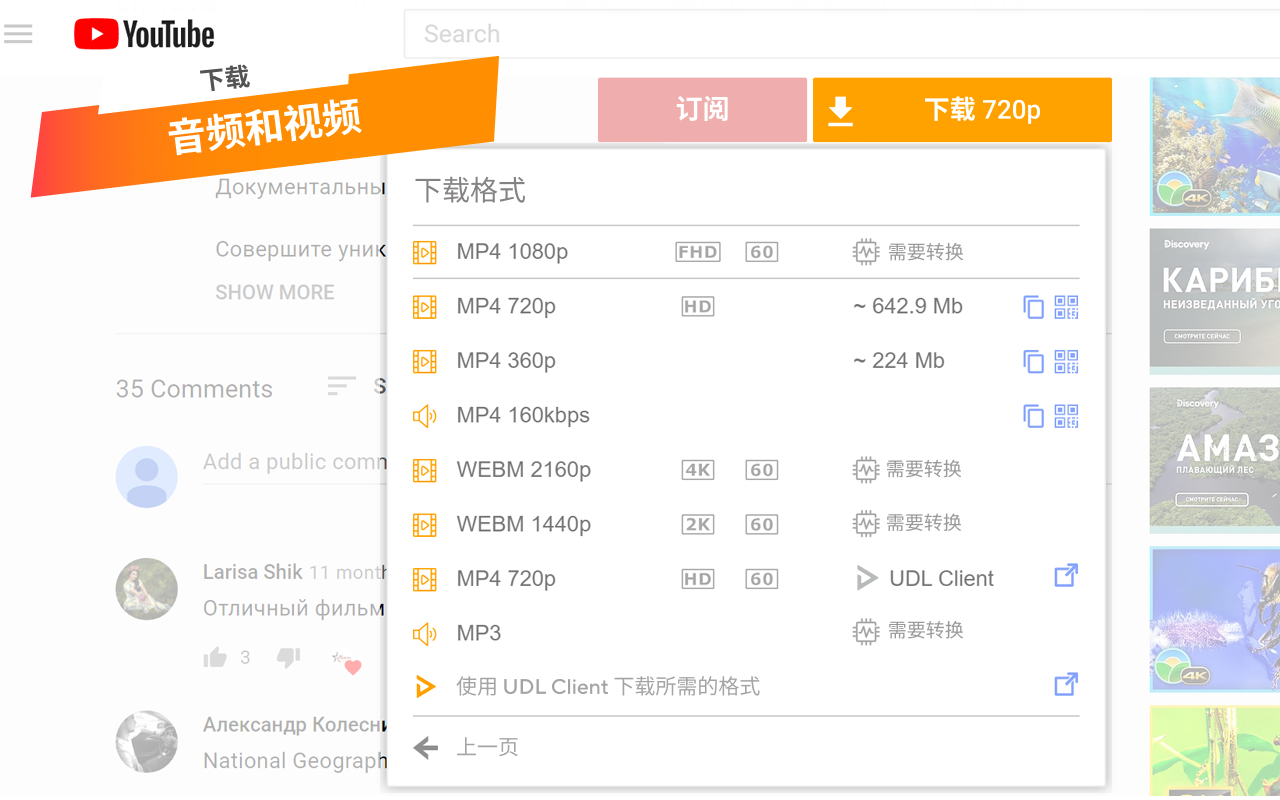Screen dimensions: 1280x800
Task: Open the comments sort options icon
Action: click(341, 386)
